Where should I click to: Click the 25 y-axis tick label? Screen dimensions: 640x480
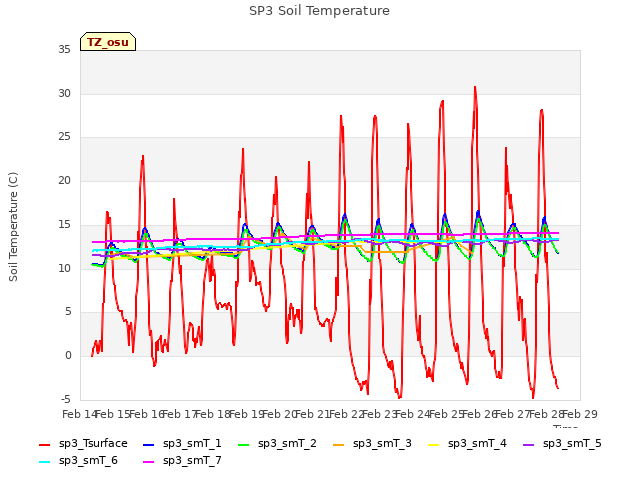click(x=64, y=137)
